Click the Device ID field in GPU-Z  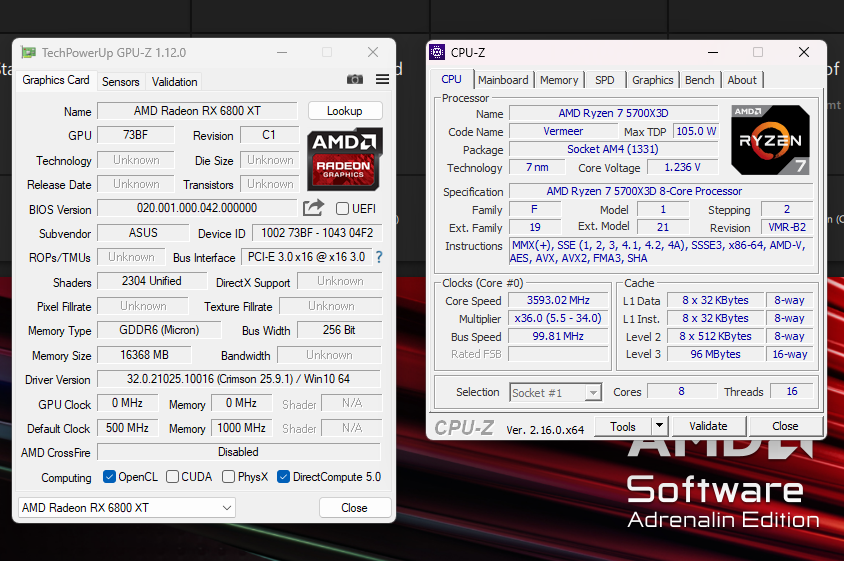(317, 233)
